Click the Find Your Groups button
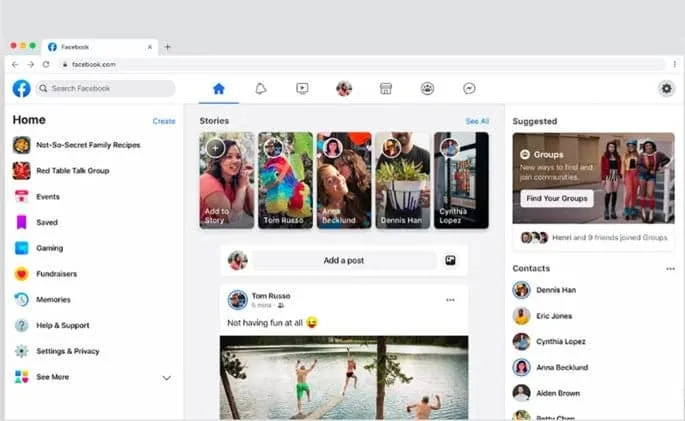Viewport: 685px width, 421px height. [557, 198]
